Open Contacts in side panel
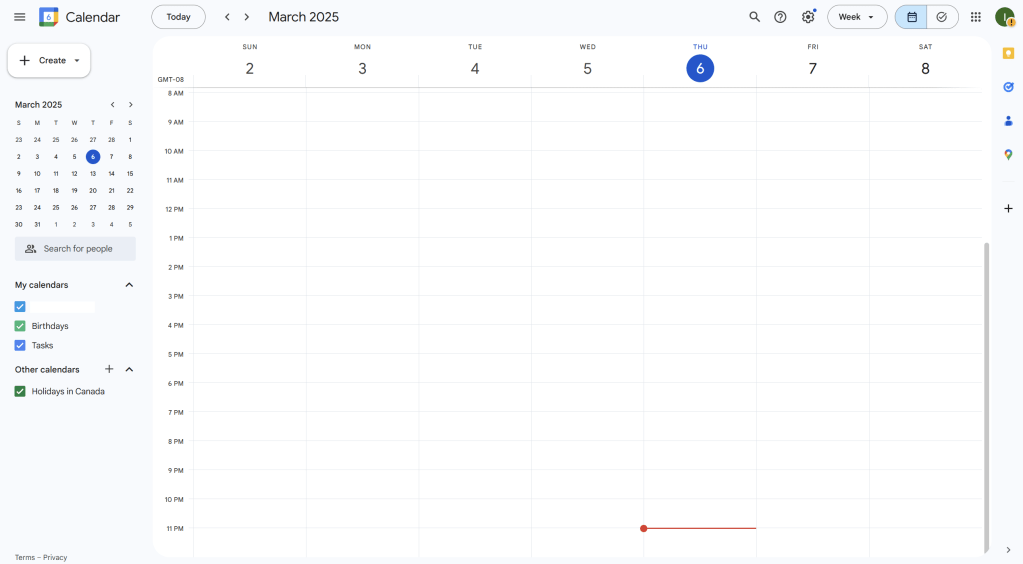The width and height of the screenshot is (1023, 564). [x=1008, y=121]
